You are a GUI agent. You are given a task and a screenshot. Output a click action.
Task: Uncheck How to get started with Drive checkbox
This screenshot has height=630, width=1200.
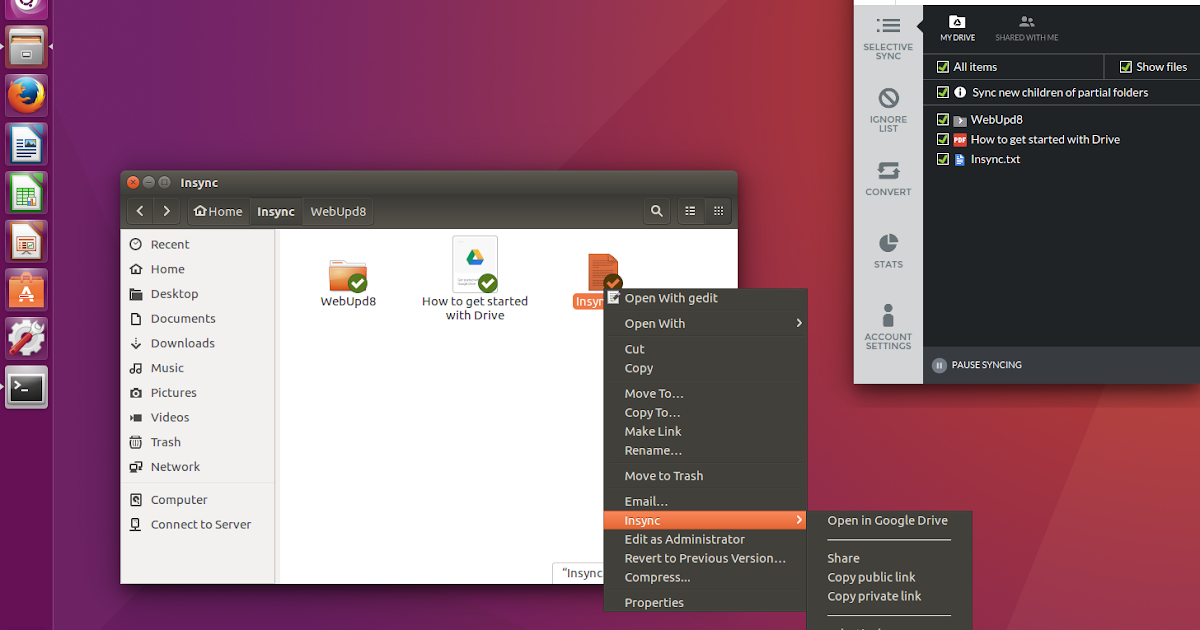click(942, 140)
